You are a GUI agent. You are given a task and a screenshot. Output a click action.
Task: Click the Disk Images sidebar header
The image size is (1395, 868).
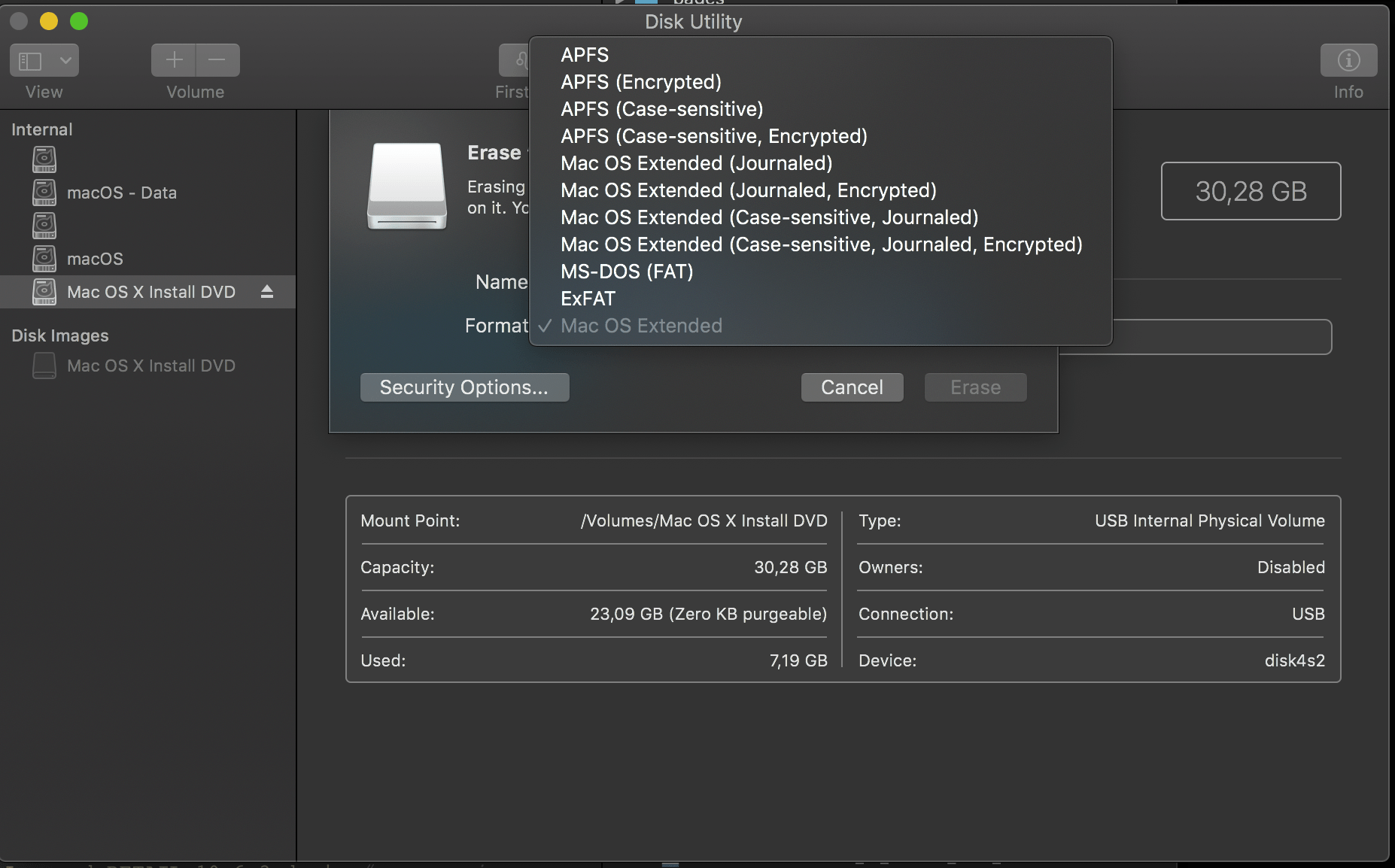tap(60, 335)
